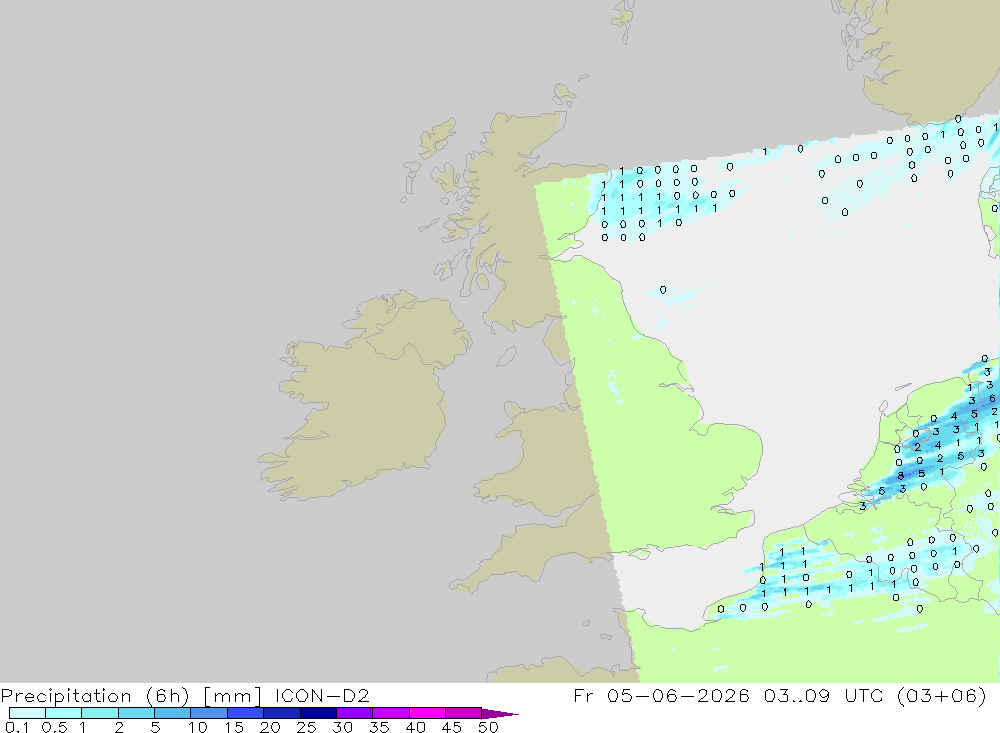1000x733 pixels.
Task: Click the '30' legend scale label
Action: pyautogui.click(x=343, y=727)
